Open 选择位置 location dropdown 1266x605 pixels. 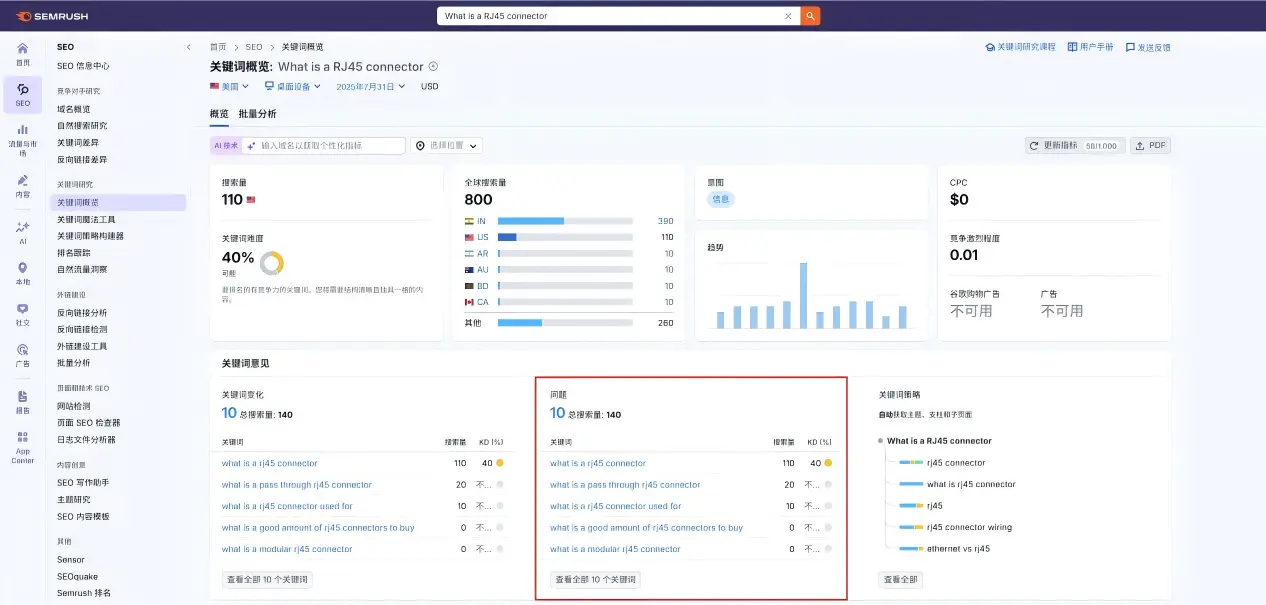pyautogui.click(x=447, y=145)
